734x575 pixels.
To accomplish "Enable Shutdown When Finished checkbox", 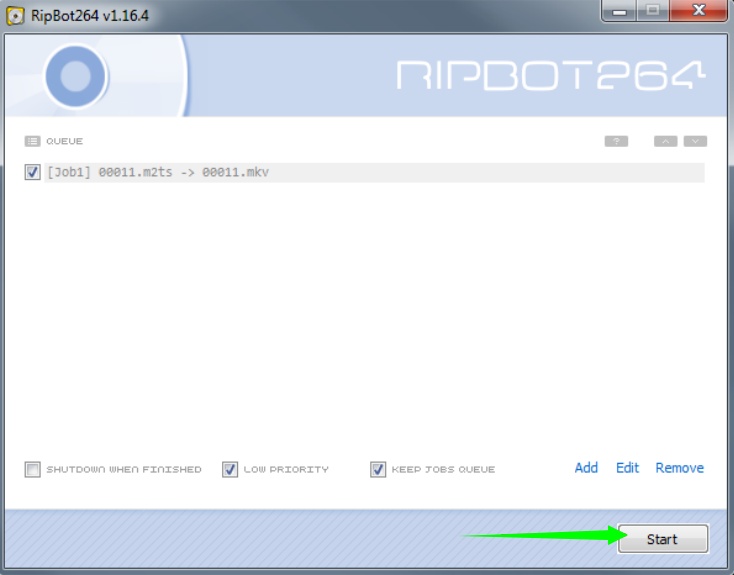I will click(33, 469).
